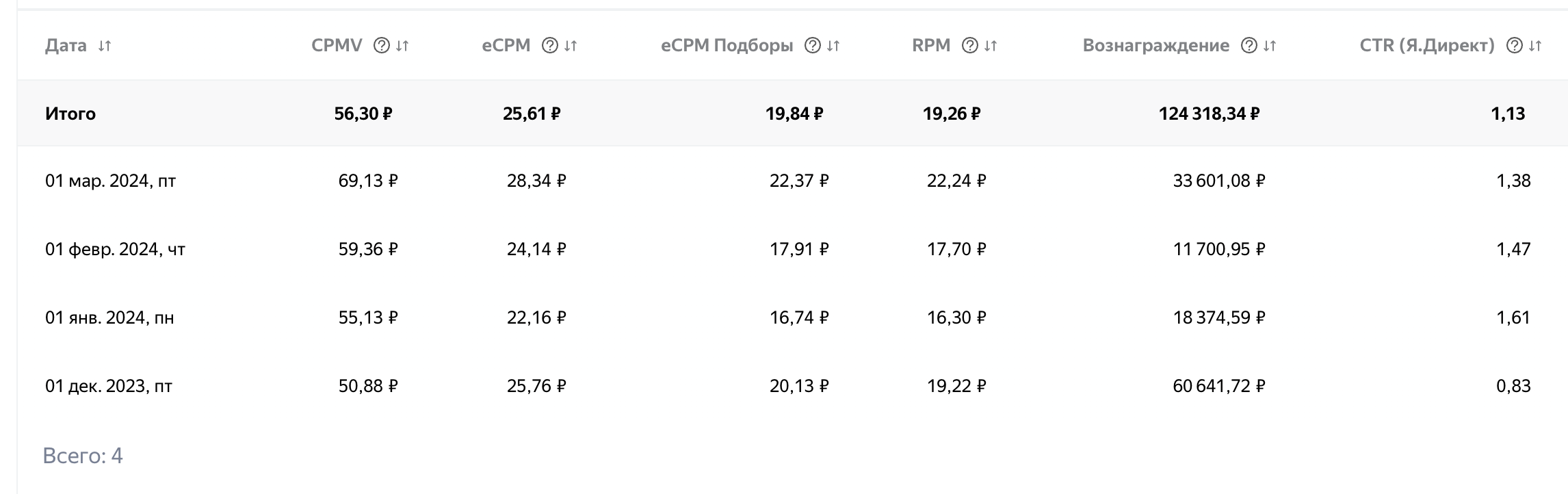Screen dimensions: 1568x494
Task: Click the 01 дек. 2023 row
Action: tap(792, 386)
